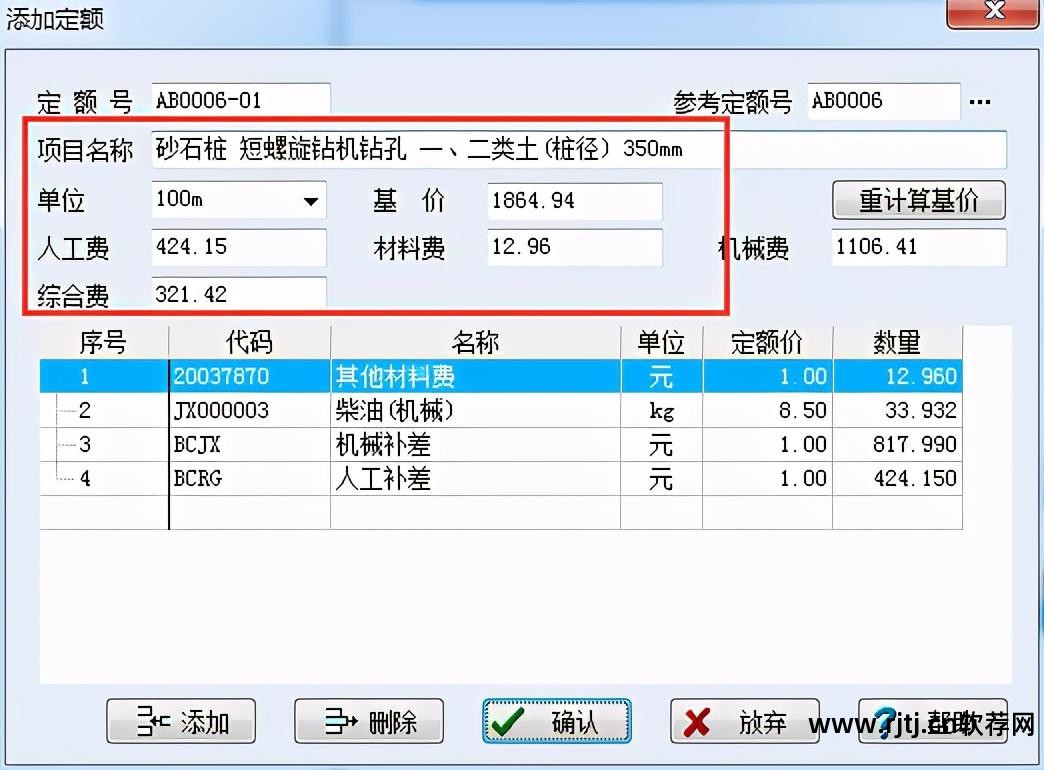Click the 数量 column header

898,342
